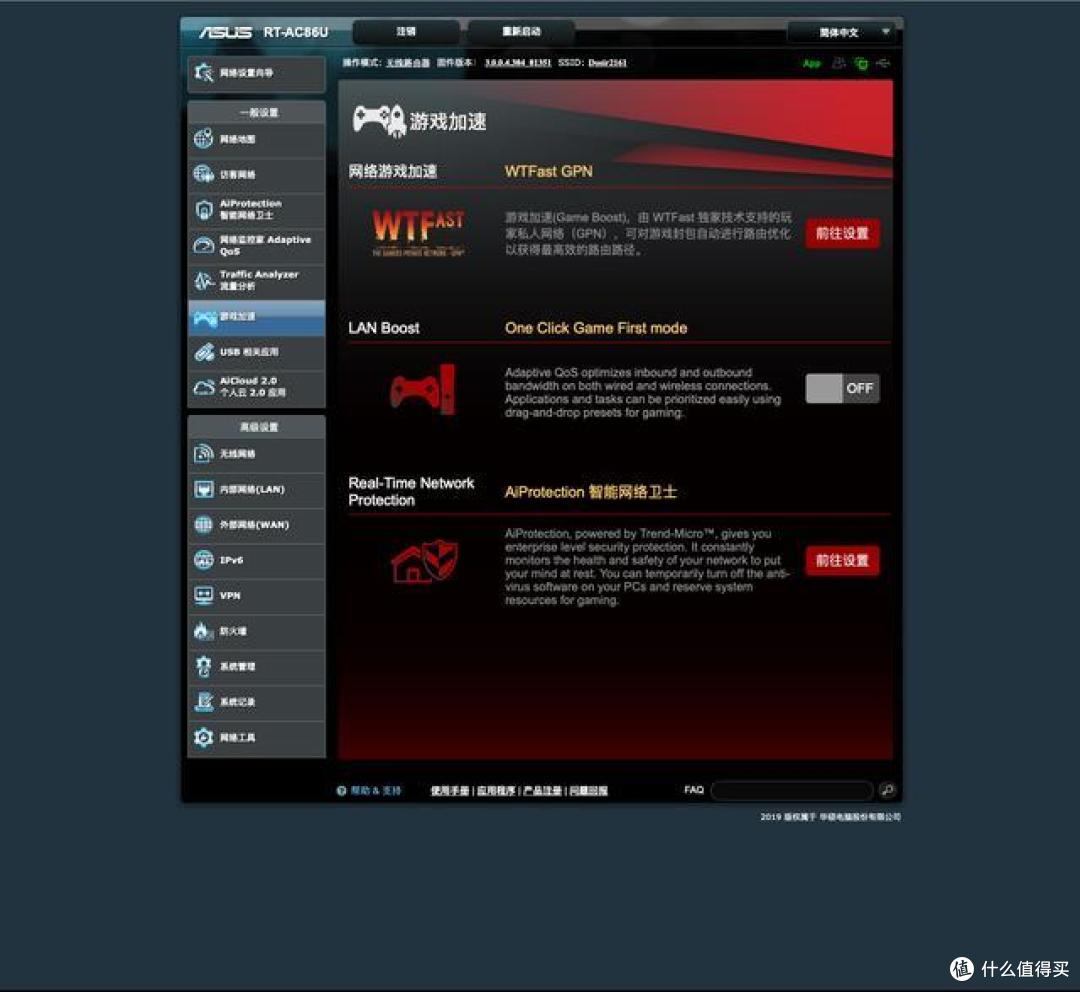Open IPv6 settings icon
Image resolution: width=1080 pixels, height=992 pixels.
coord(204,560)
